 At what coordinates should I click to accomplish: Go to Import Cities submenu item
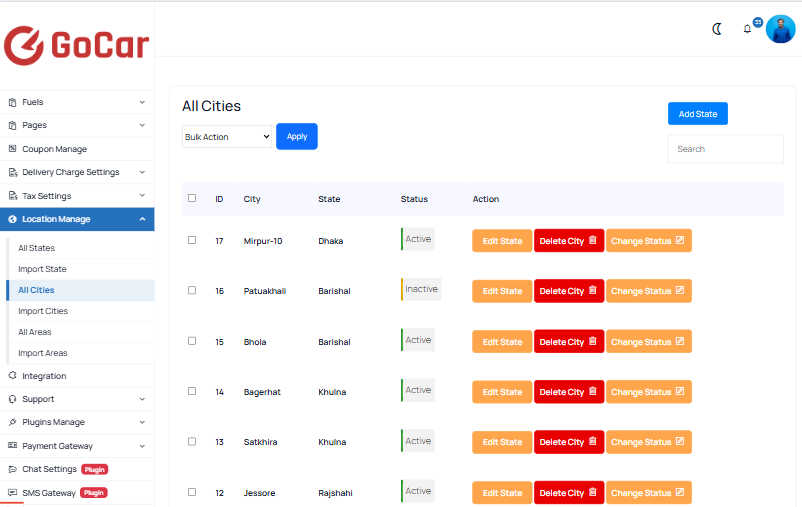[x=43, y=311]
